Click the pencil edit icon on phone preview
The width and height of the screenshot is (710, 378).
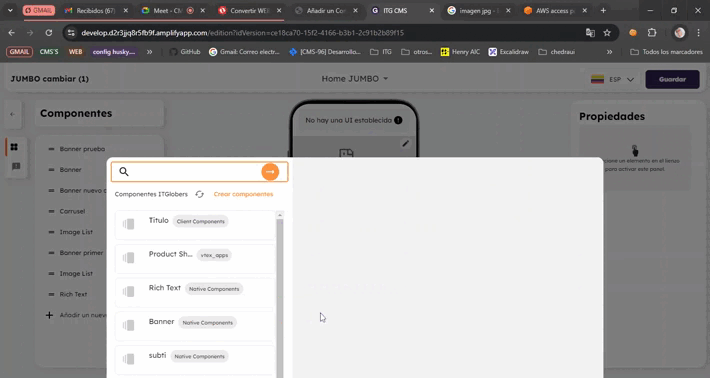click(x=405, y=144)
